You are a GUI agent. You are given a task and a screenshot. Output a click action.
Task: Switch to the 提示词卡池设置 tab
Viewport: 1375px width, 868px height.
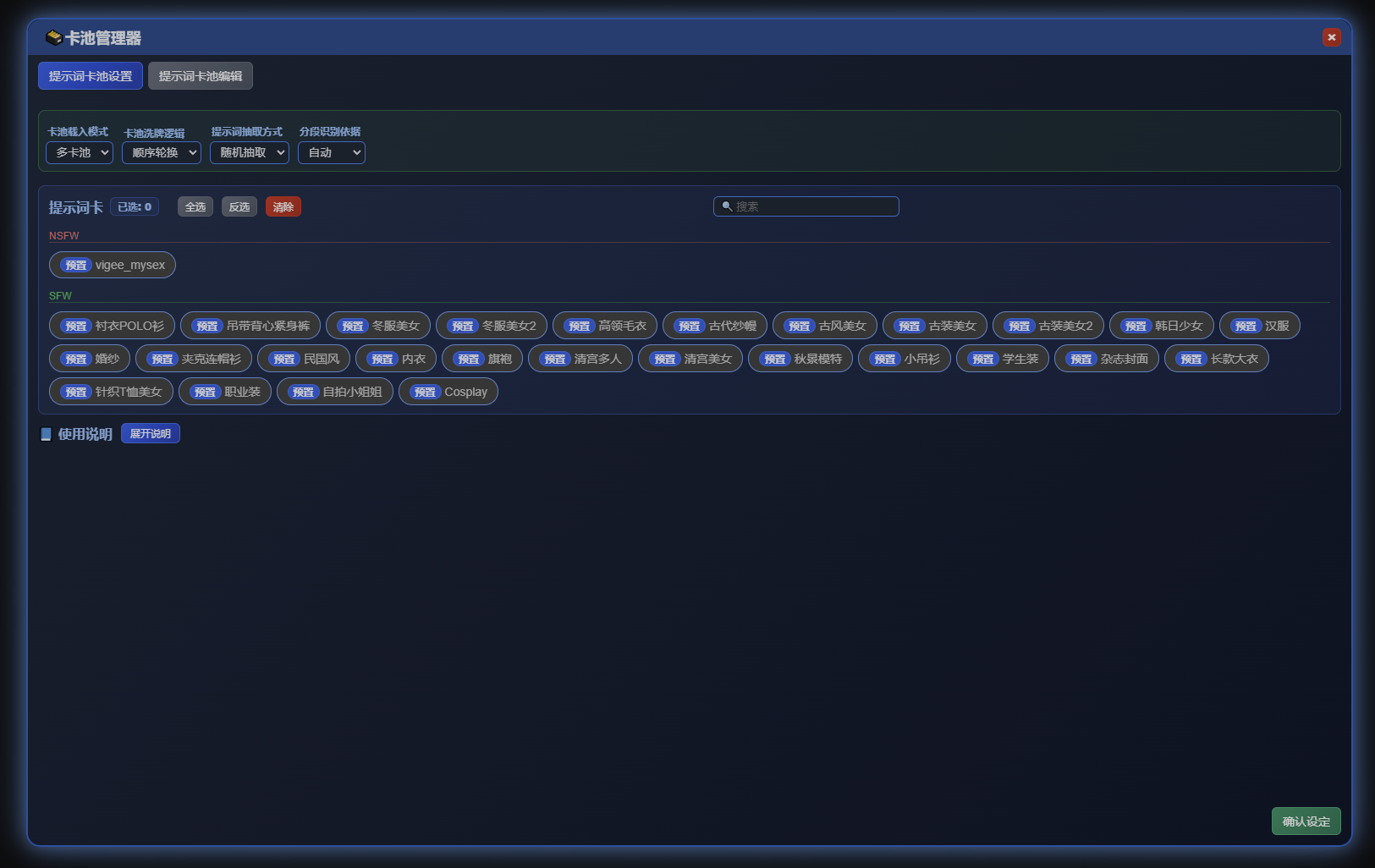(x=91, y=76)
